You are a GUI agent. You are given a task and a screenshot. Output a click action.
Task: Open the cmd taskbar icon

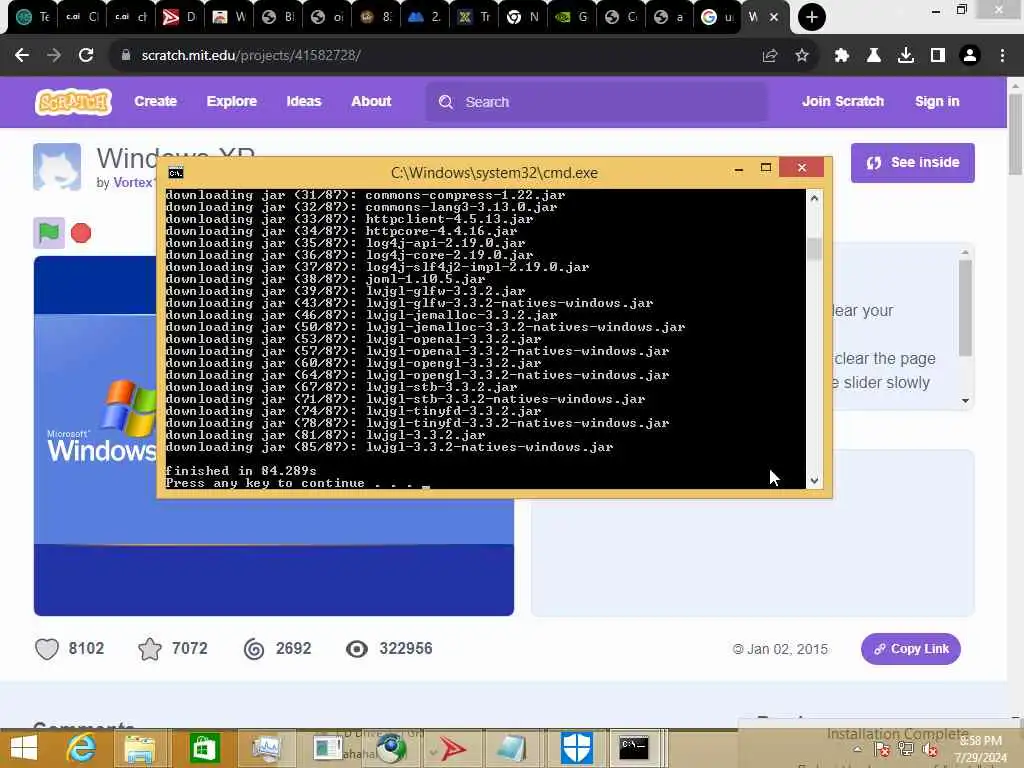(633, 748)
